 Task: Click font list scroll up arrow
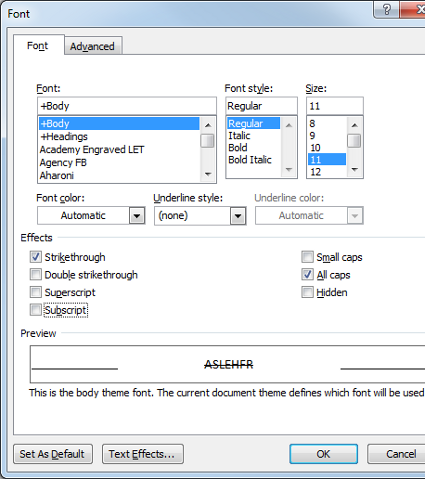208,125
